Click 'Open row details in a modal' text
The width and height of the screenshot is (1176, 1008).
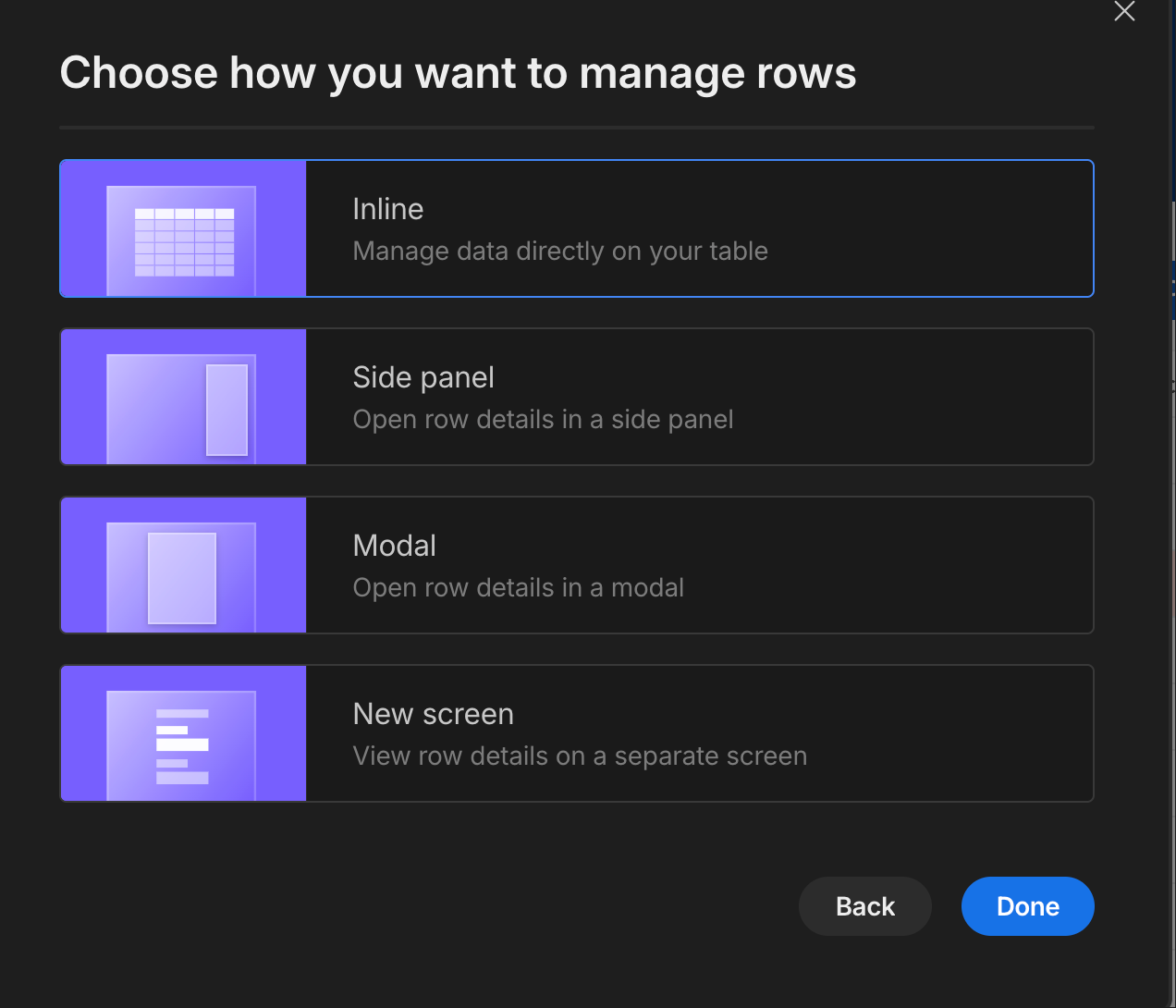coord(519,588)
